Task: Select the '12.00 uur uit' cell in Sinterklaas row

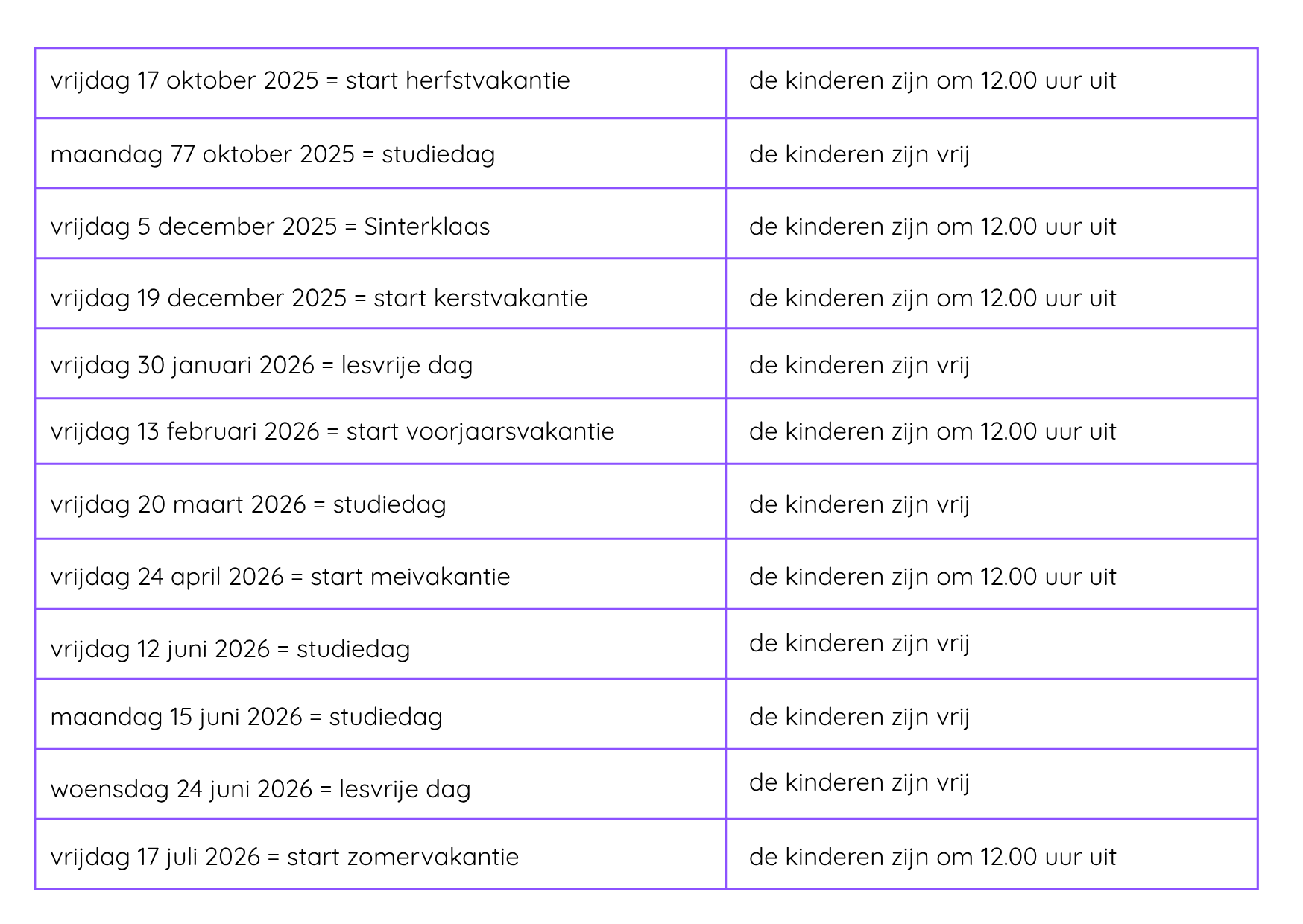Action: (x=933, y=227)
